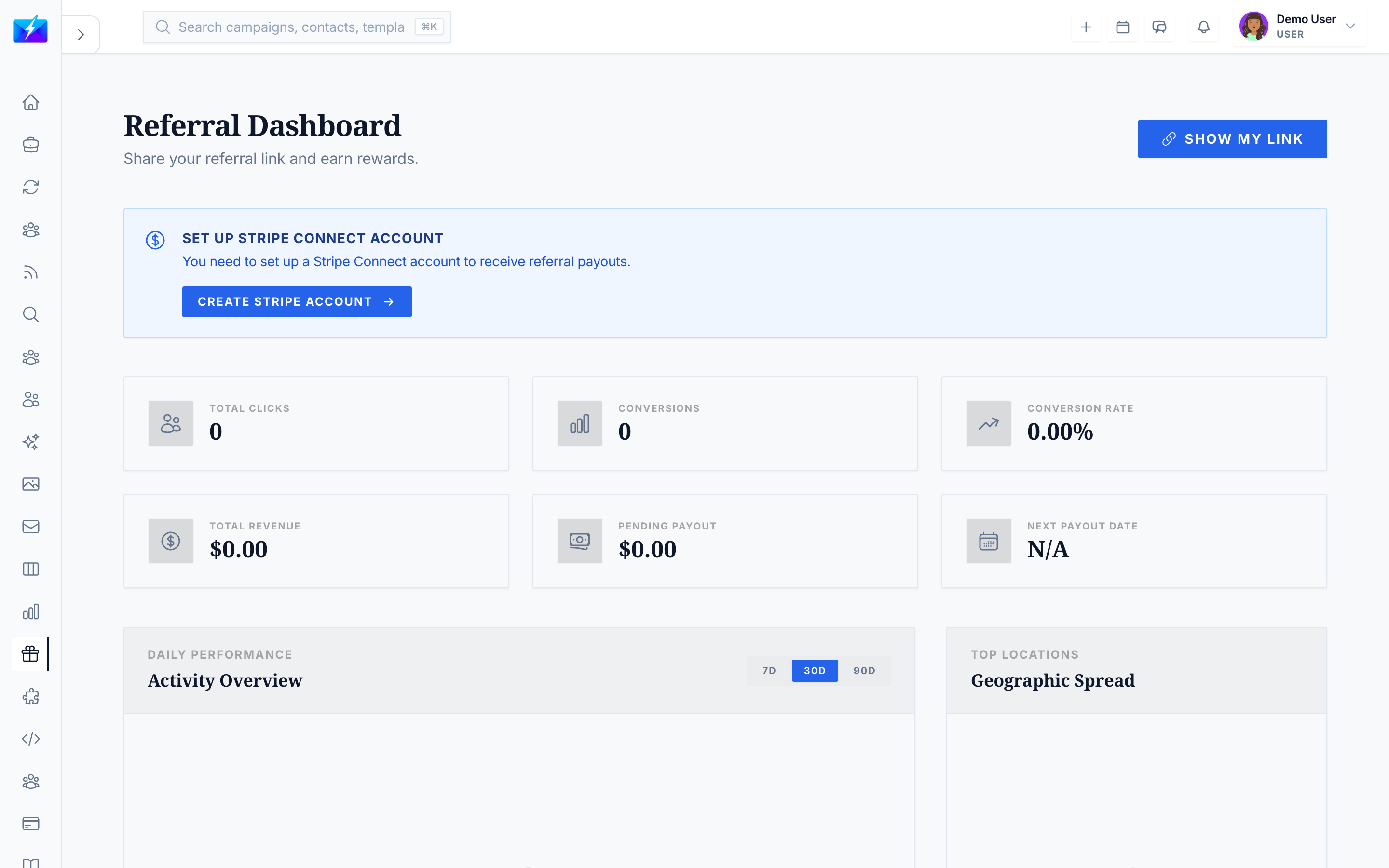Viewport: 1389px width, 868px height.
Task: Open the sparkles AI sidebar icon
Action: pos(30,442)
